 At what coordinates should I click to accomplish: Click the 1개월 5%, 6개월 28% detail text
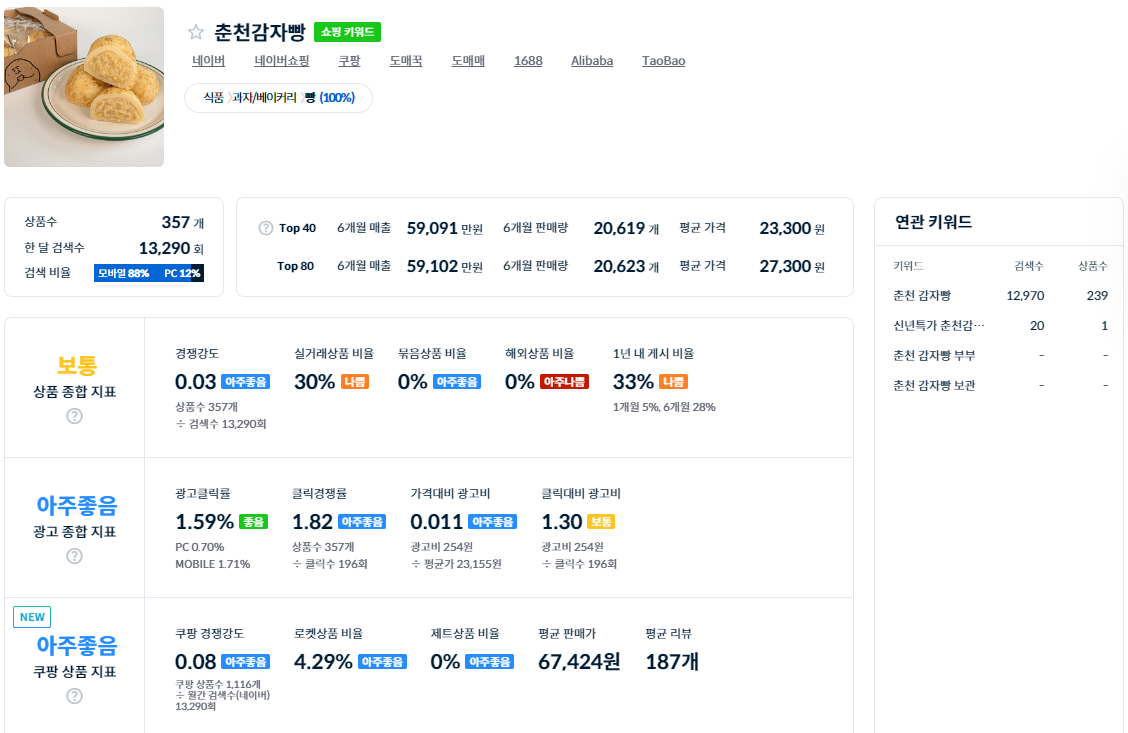[x=664, y=407]
